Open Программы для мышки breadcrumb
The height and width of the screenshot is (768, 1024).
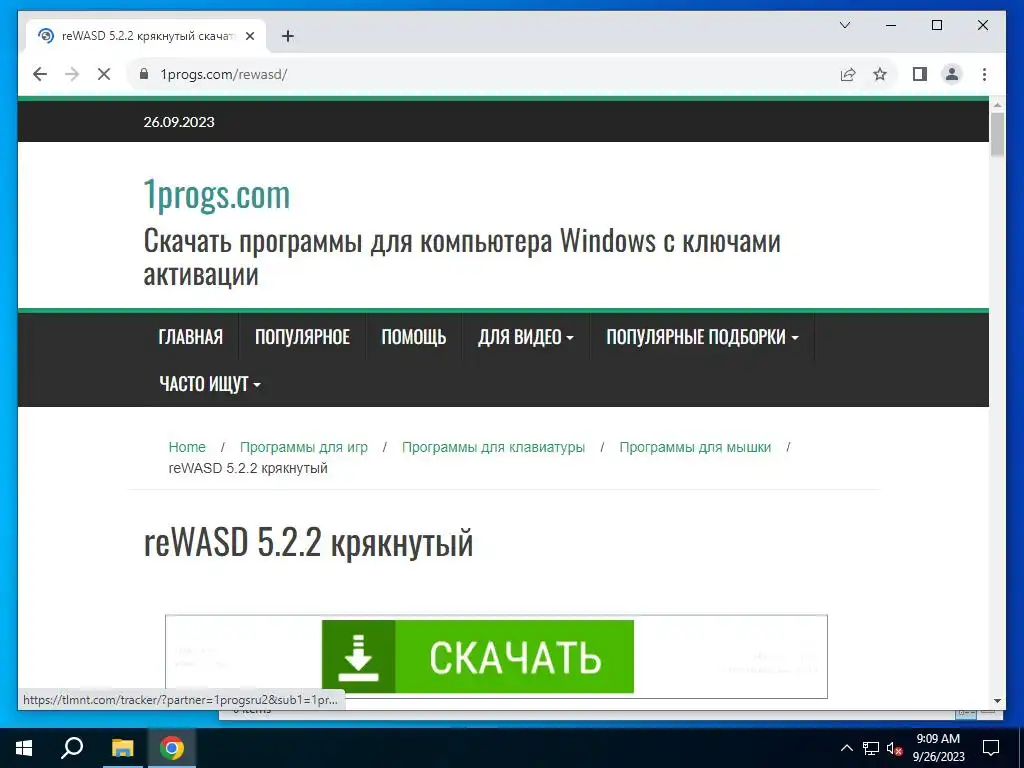click(695, 447)
